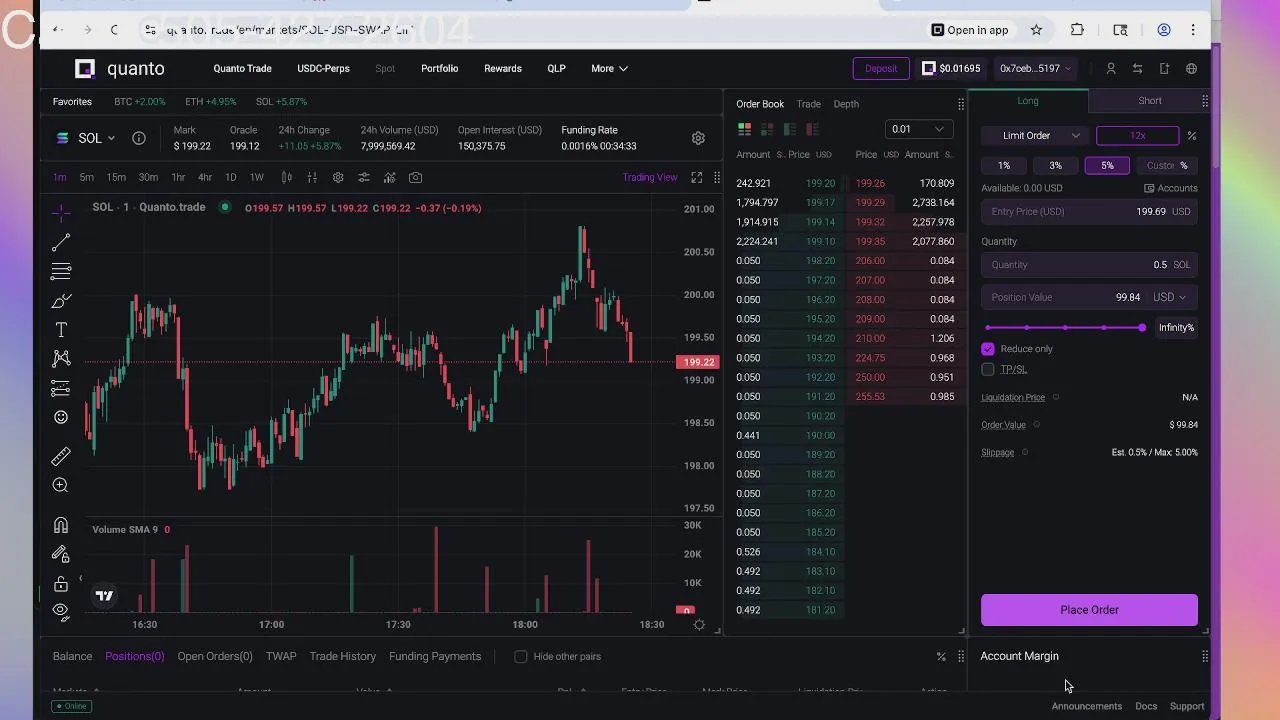Screen dimensions: 1280x720
Task: Expand the wallet address 0x7ceb...5197 dropdown
Action: click(1036, 68)
